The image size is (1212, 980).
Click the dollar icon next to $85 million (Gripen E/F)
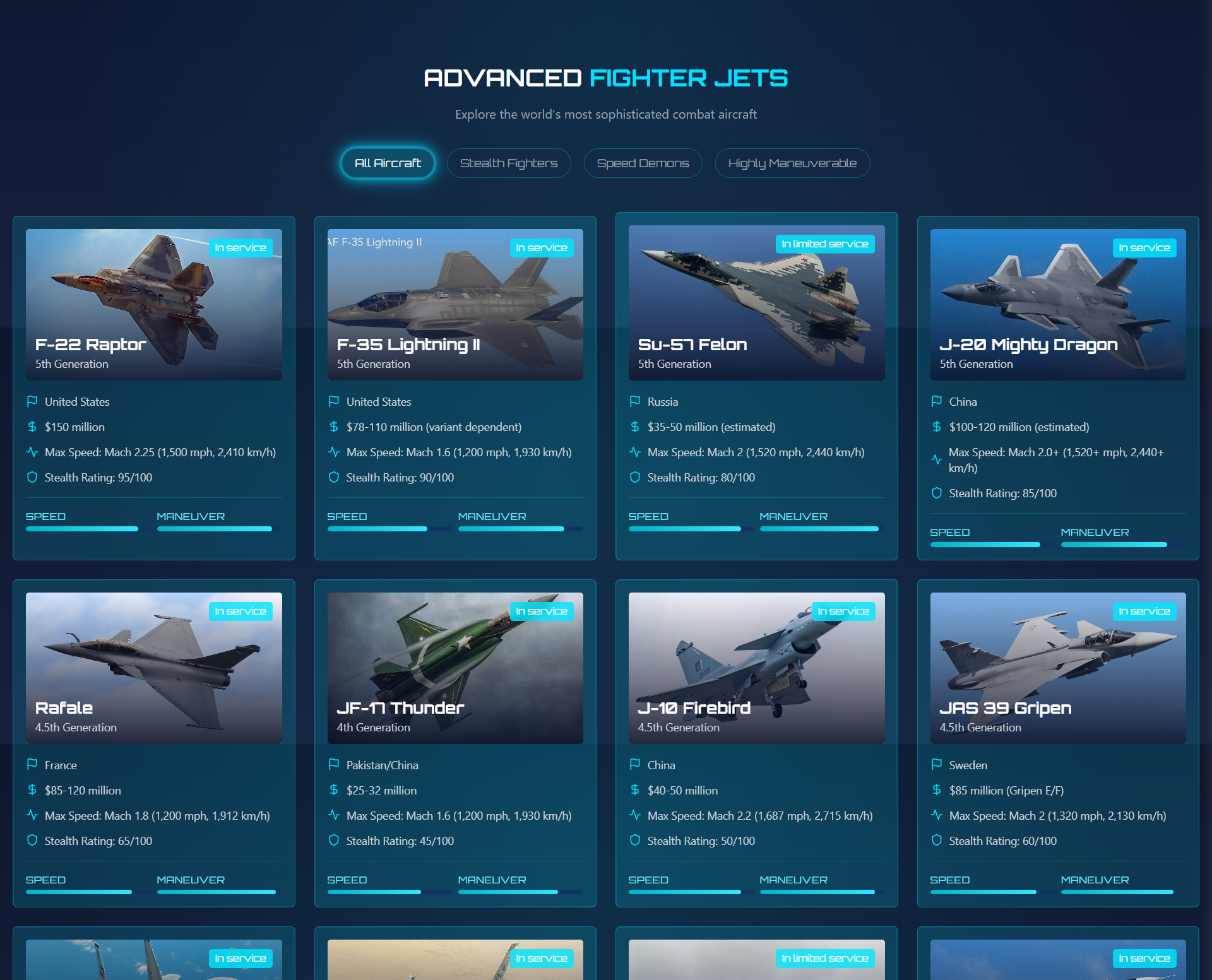(x=937, y=790)
